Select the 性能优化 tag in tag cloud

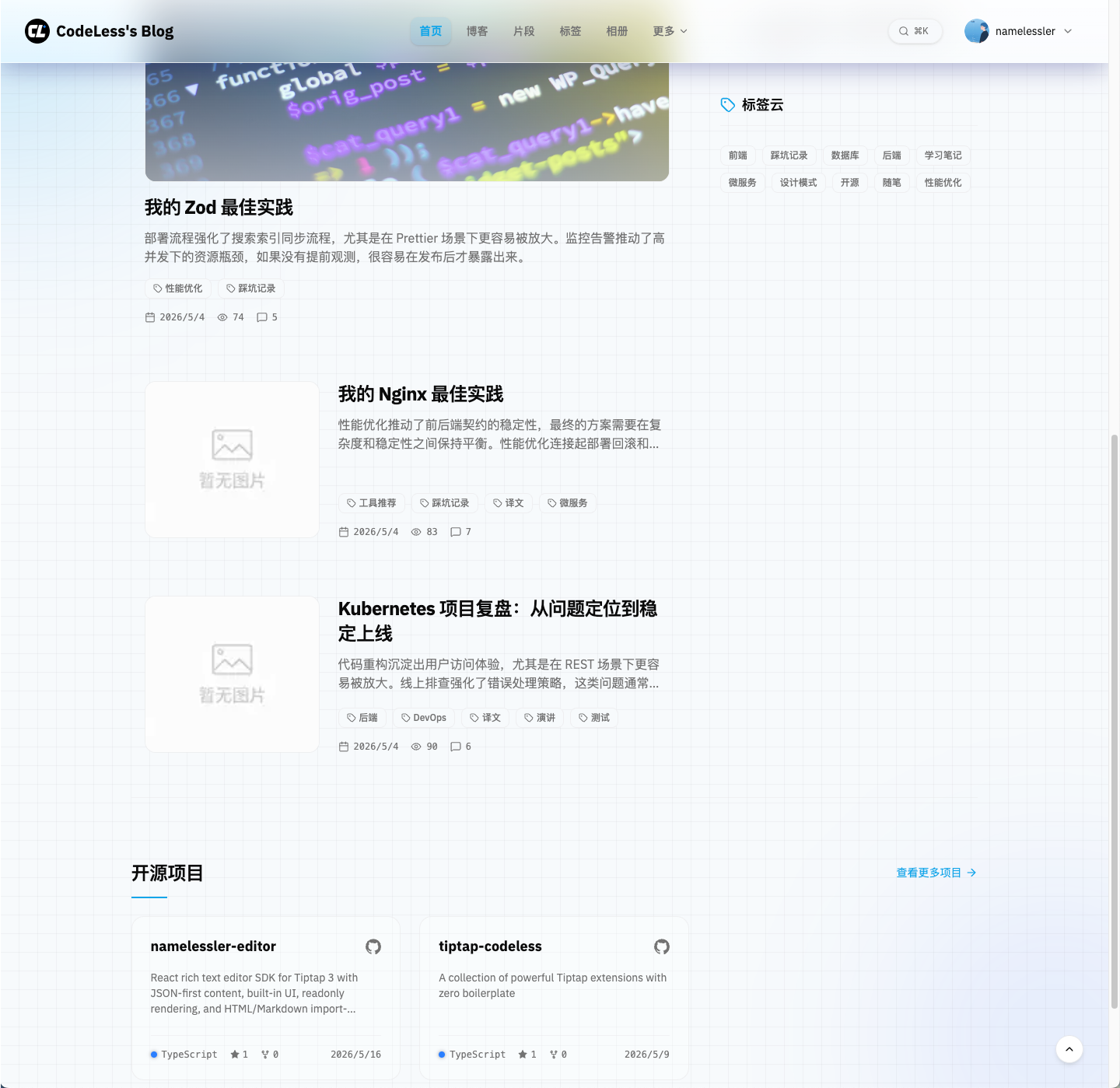[943, 183]
